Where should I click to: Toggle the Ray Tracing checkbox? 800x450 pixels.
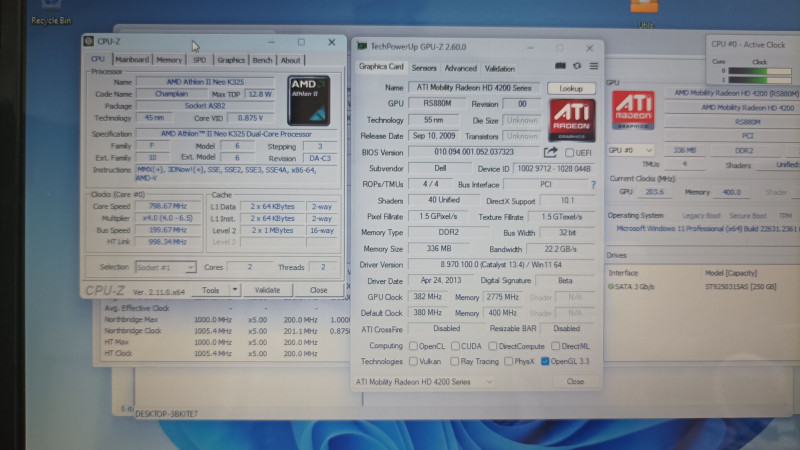454,361
